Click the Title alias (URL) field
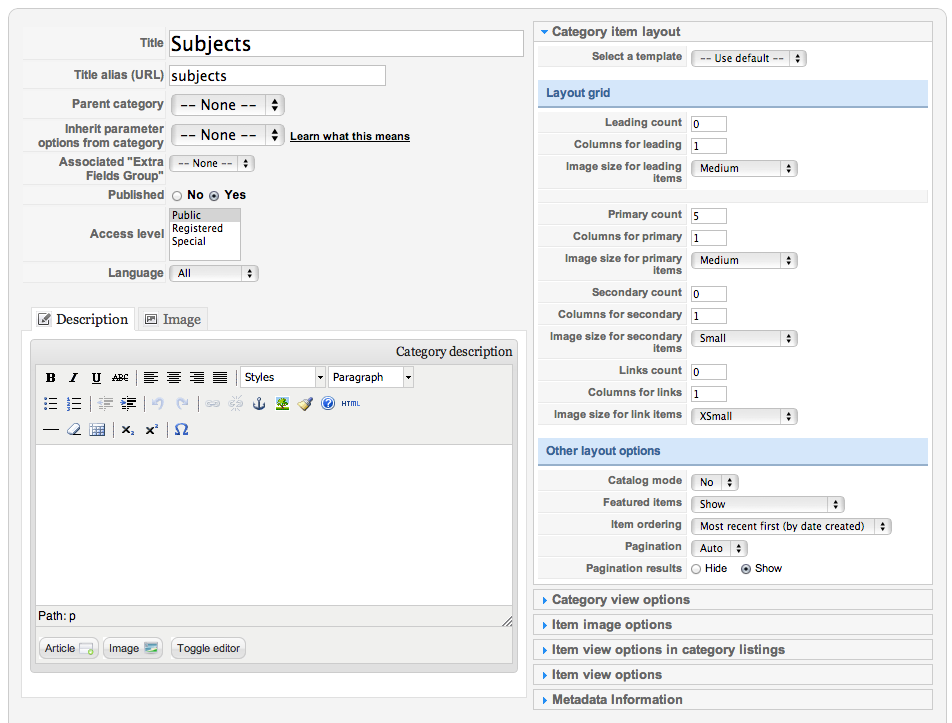This screenshot has width=952, height=723. (x=277, y=75)
